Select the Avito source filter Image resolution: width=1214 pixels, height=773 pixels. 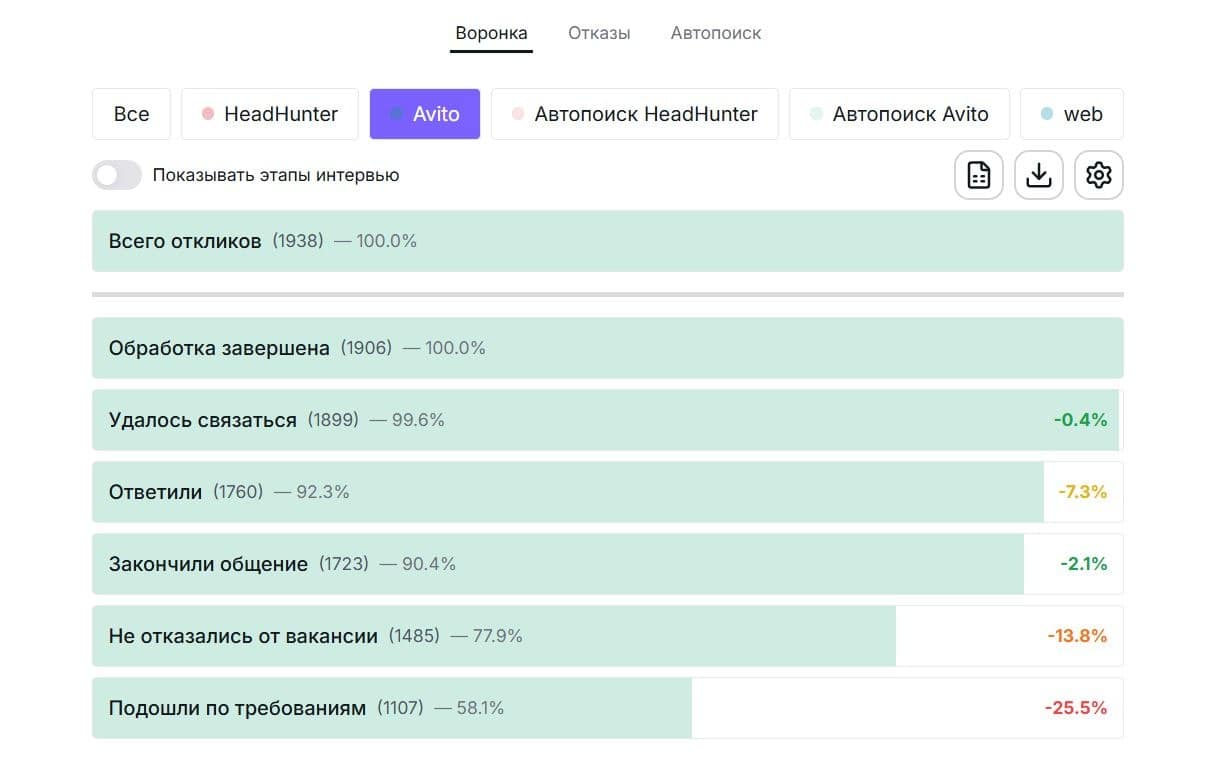click(425, 114)
